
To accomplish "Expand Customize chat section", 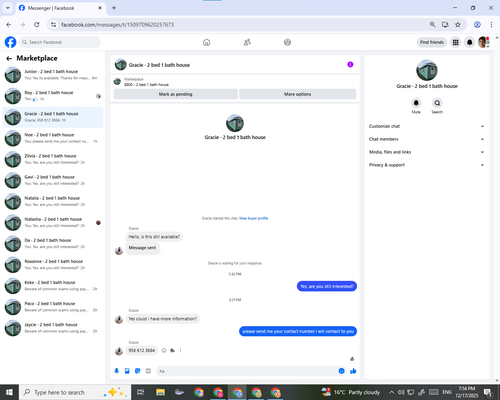I will tap(426, 126).
